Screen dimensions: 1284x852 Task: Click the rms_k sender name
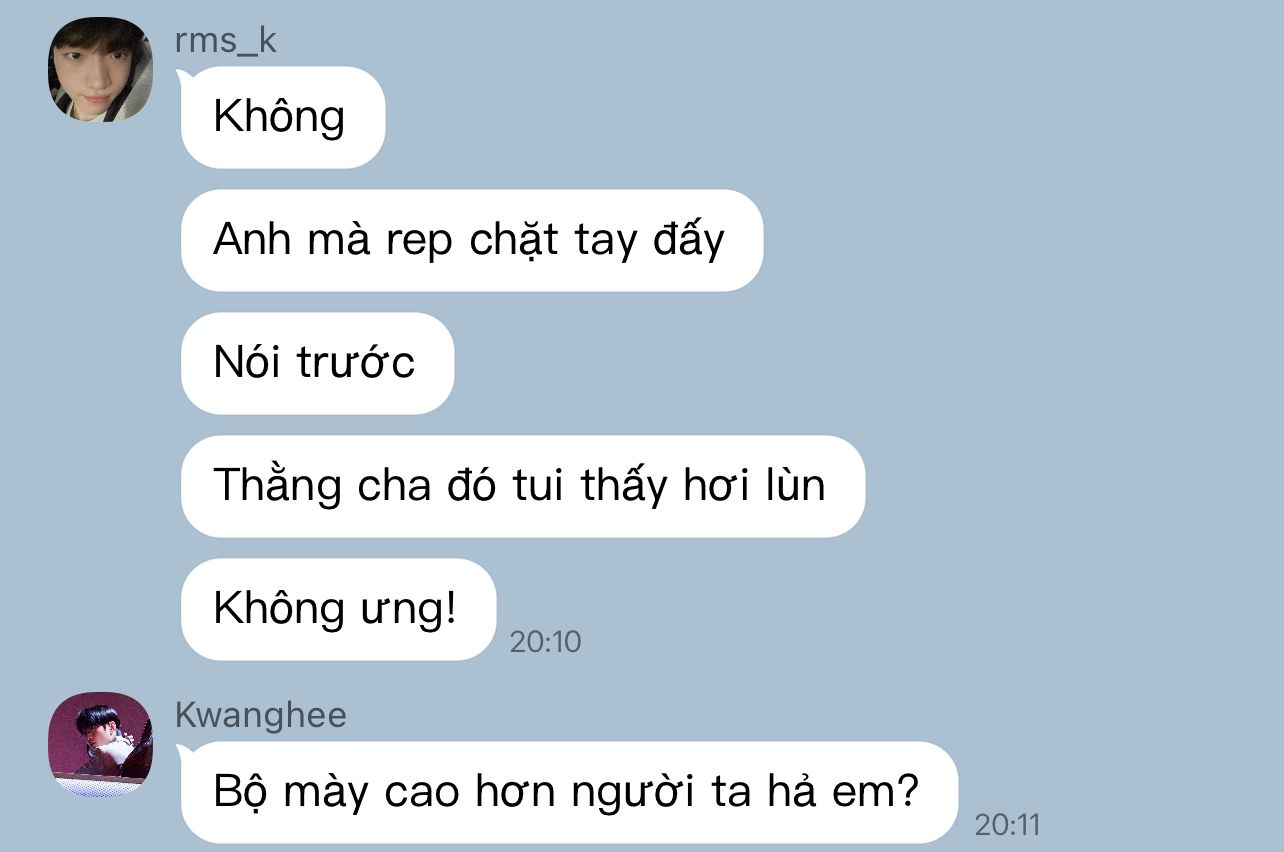[225, 42]
